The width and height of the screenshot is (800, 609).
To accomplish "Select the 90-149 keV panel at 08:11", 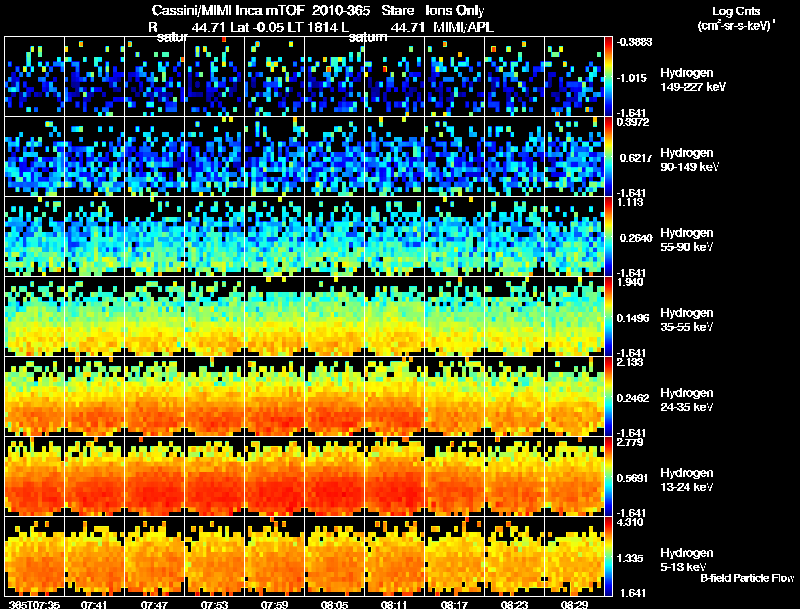I will click(x=394, y=156).
